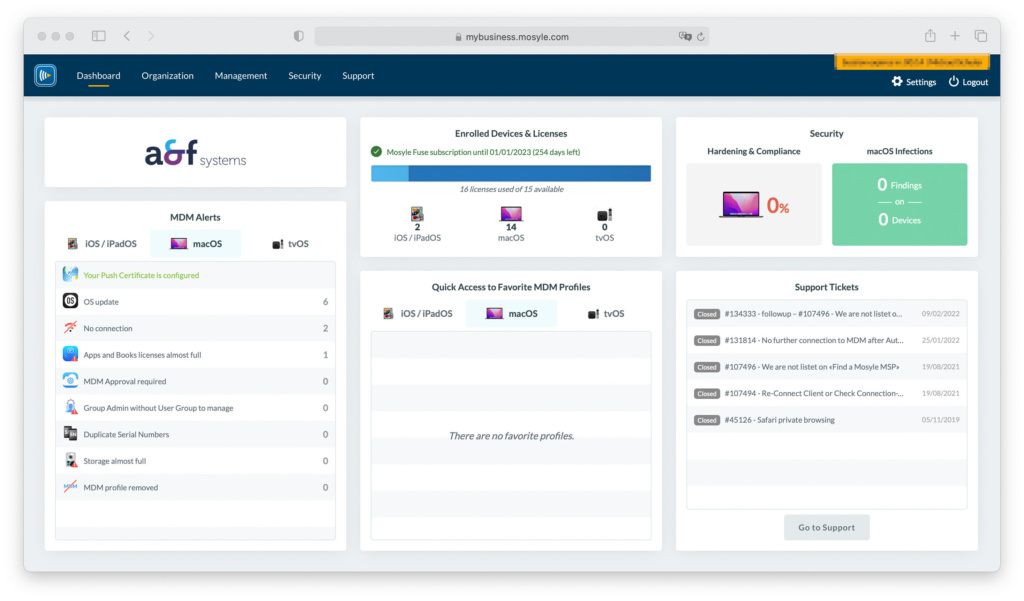Click the Logout power icon
Screen dimensions: 1024x601
click(953, 82)
